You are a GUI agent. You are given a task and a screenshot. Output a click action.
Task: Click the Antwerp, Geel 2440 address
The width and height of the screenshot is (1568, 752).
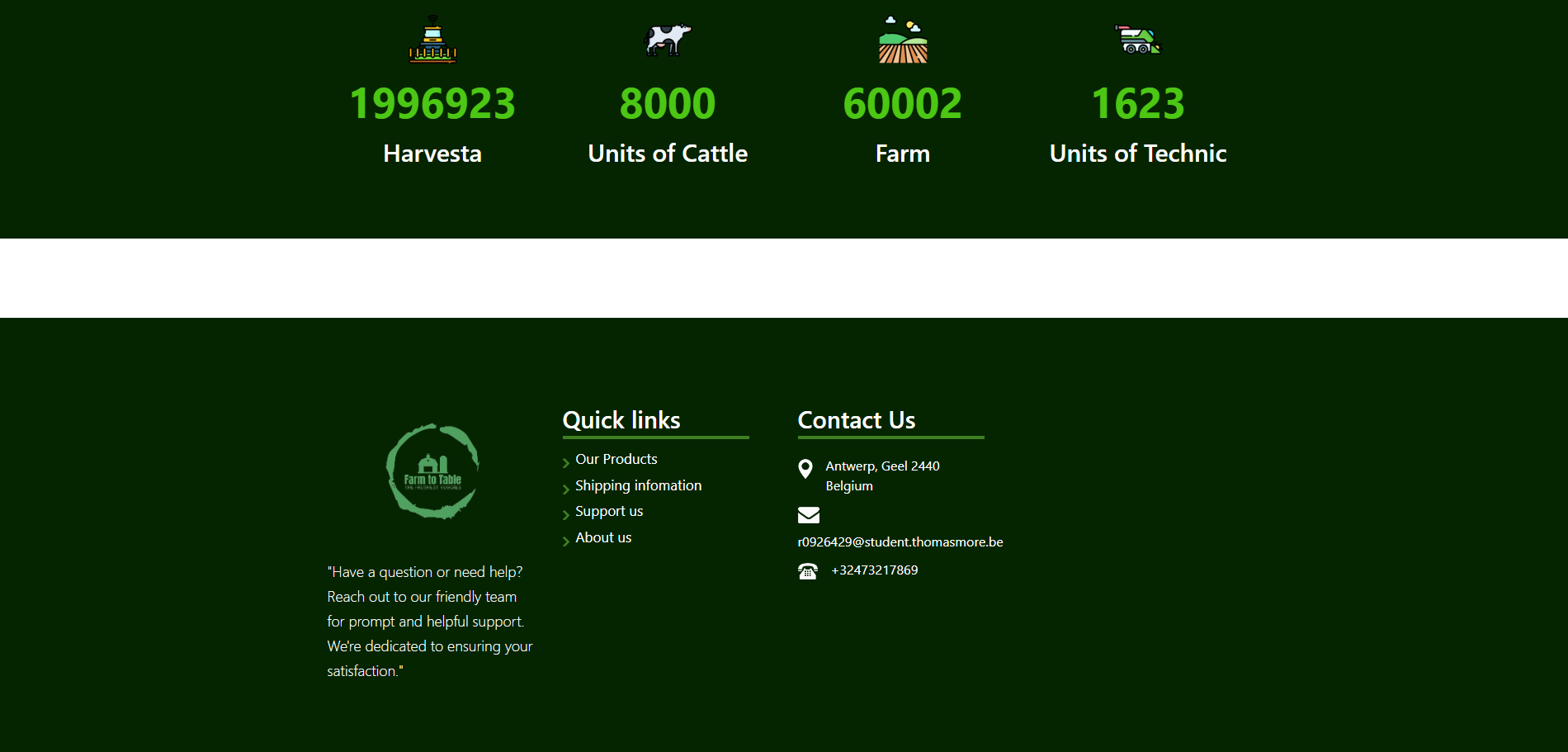(883, 466)
